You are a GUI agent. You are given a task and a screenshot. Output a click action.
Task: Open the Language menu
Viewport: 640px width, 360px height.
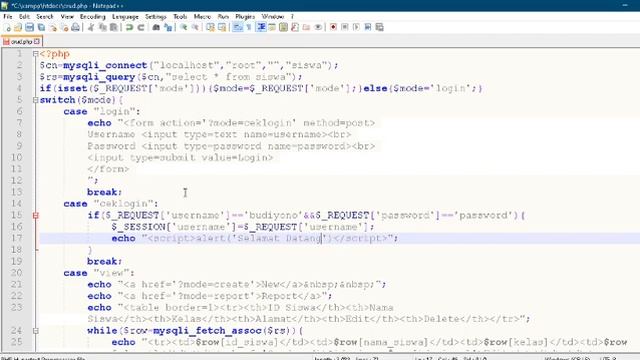[125, 17]
